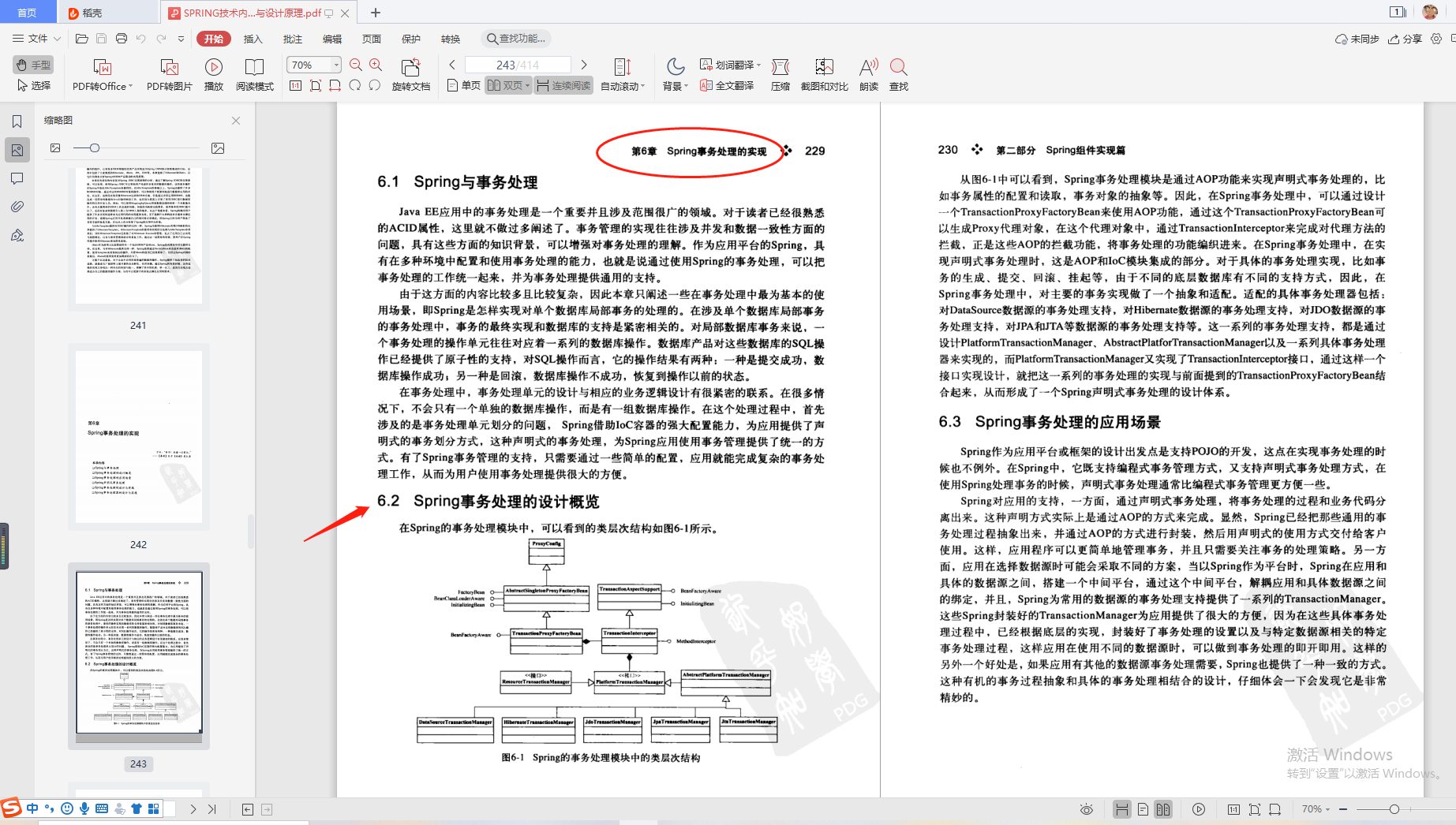
Task: Open the 70% zoom level combo box
Action: [x=313, y=65]
